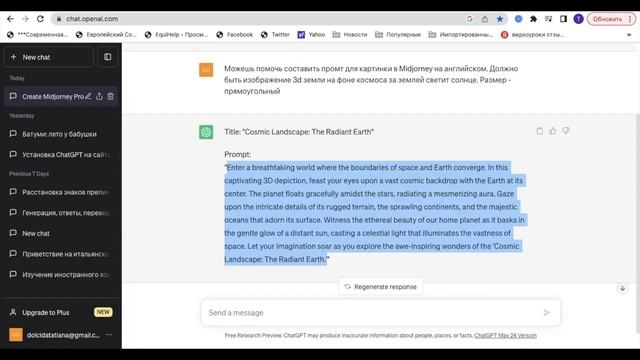This screenshot has width=640, height=360.
Task: Delete current chat with trash icon
Action: tap(111, 96)
